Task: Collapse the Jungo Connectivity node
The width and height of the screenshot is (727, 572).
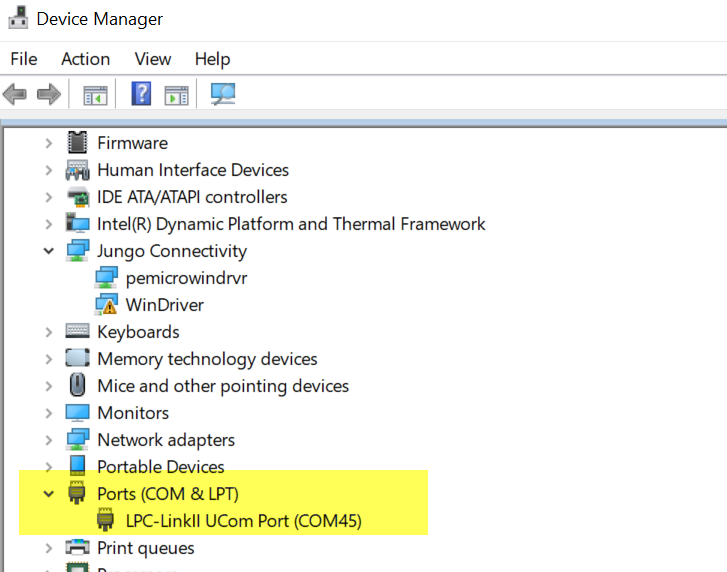Action: click(48, 251)
